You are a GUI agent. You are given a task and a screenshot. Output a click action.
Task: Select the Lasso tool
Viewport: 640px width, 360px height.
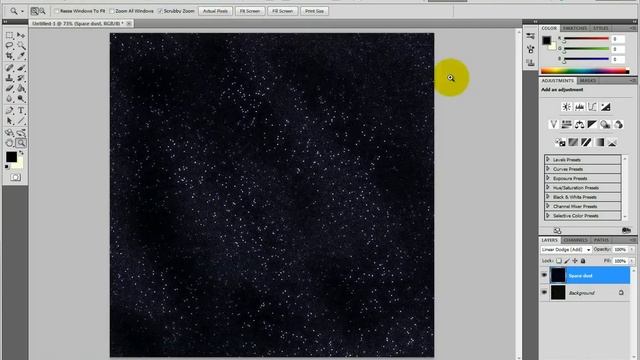(9, 46)
